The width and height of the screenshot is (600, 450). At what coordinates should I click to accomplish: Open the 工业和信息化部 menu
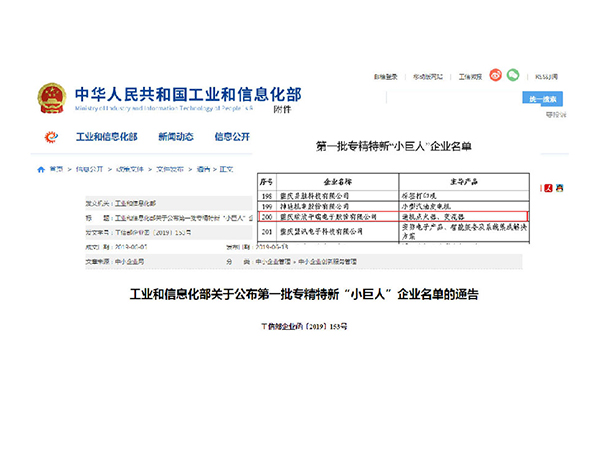pyautogui.click(x=107, y=136)
